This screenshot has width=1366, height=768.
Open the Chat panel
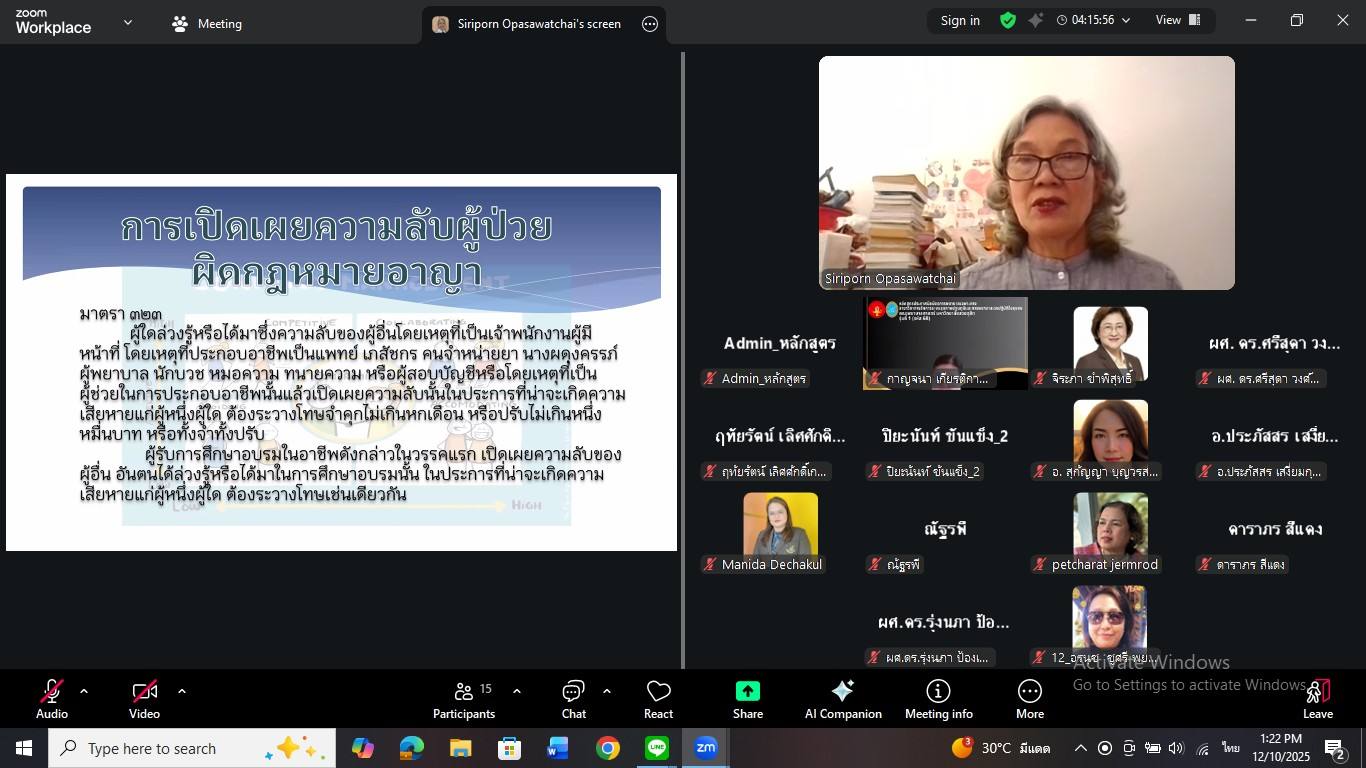click(573, 697)
